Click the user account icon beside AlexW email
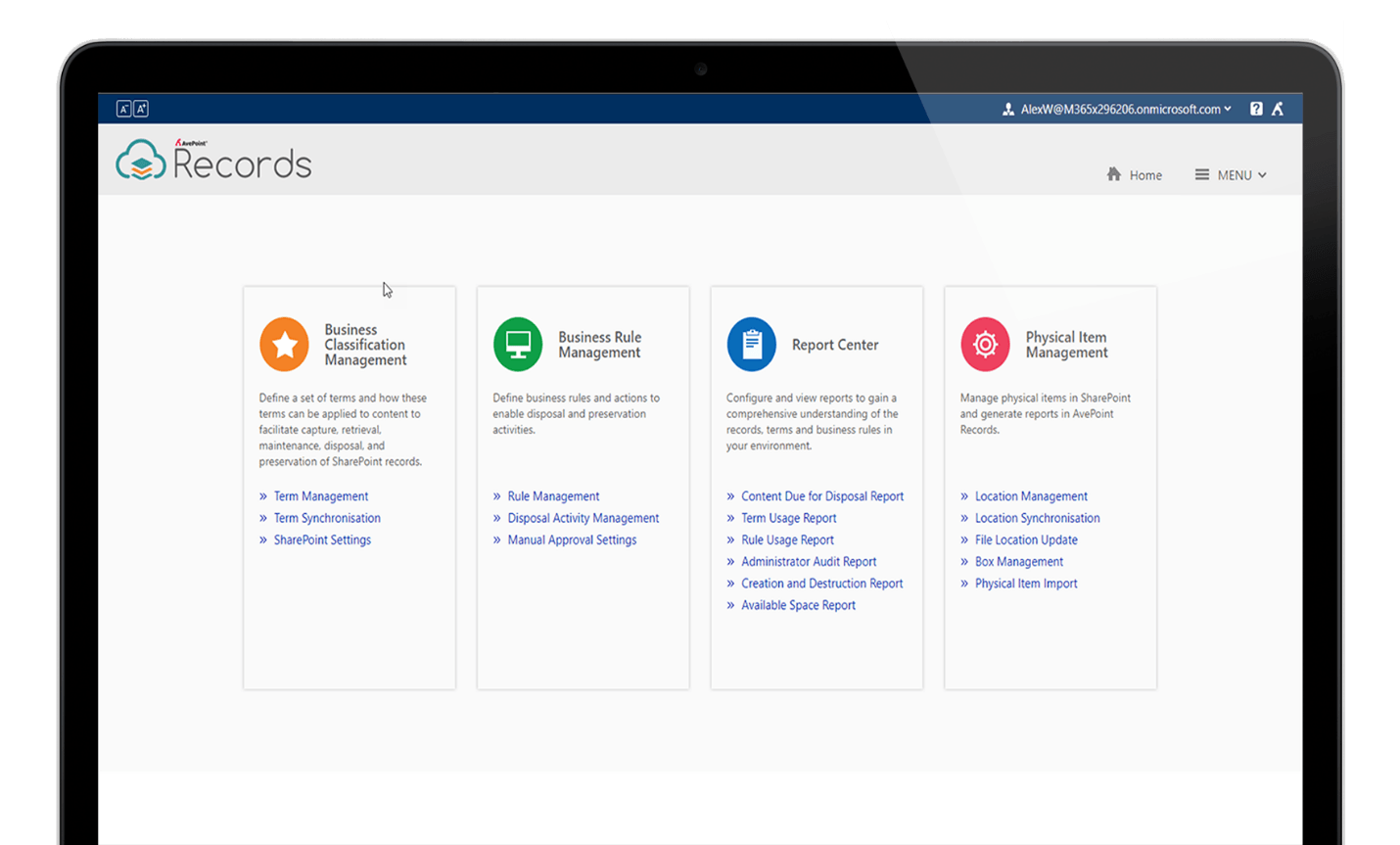The image size is (1400, 845). point(1008,109)
